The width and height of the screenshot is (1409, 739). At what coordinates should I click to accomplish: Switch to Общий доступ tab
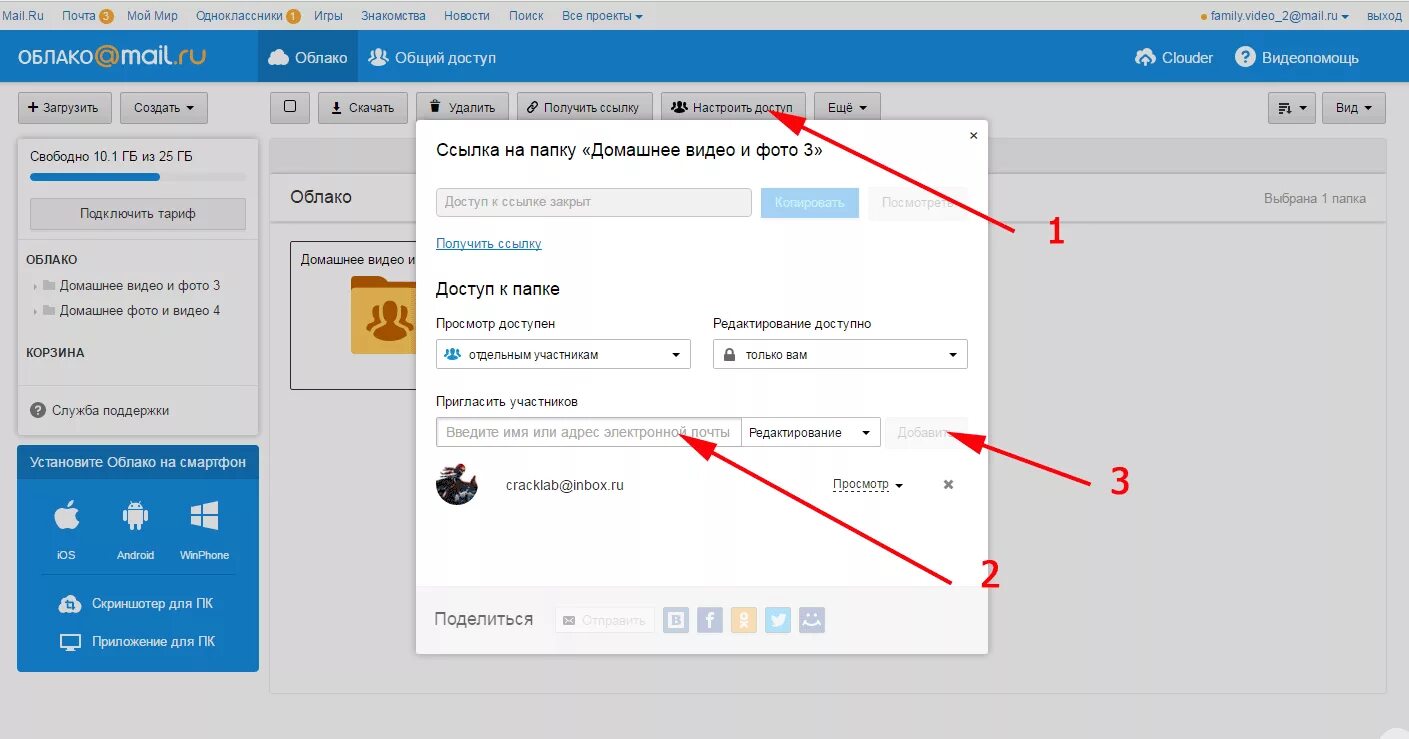[432, 57]
